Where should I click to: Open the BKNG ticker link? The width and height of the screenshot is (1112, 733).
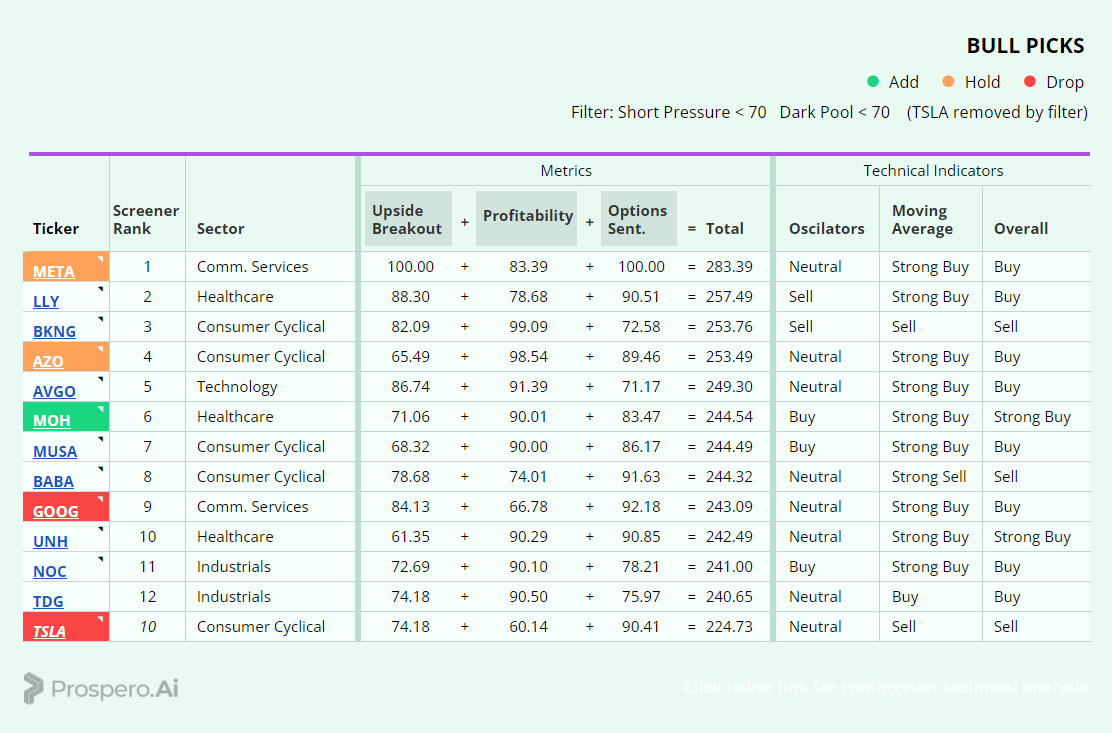(x=54, y=331)
